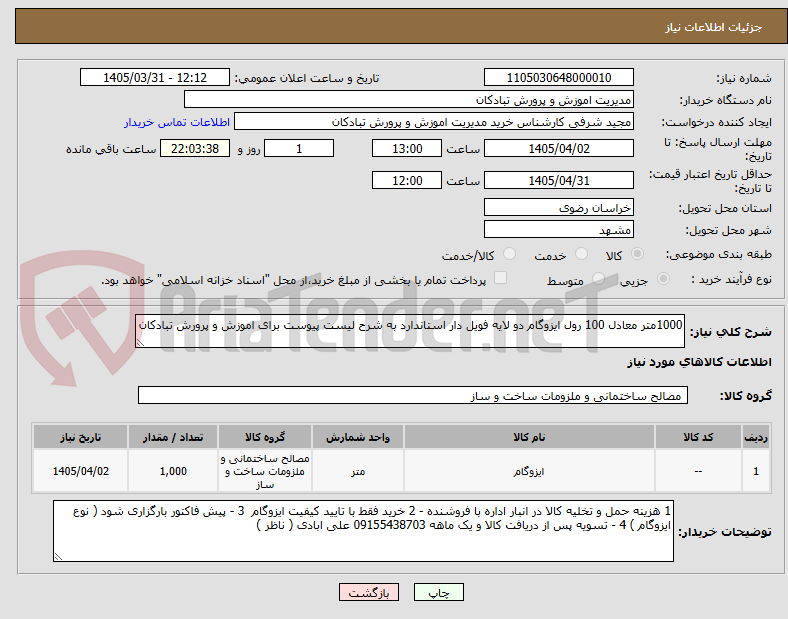Click the deadline hour field 13:00
The width and height of the screenshot is (788, 619).
(x=407, y=148)
